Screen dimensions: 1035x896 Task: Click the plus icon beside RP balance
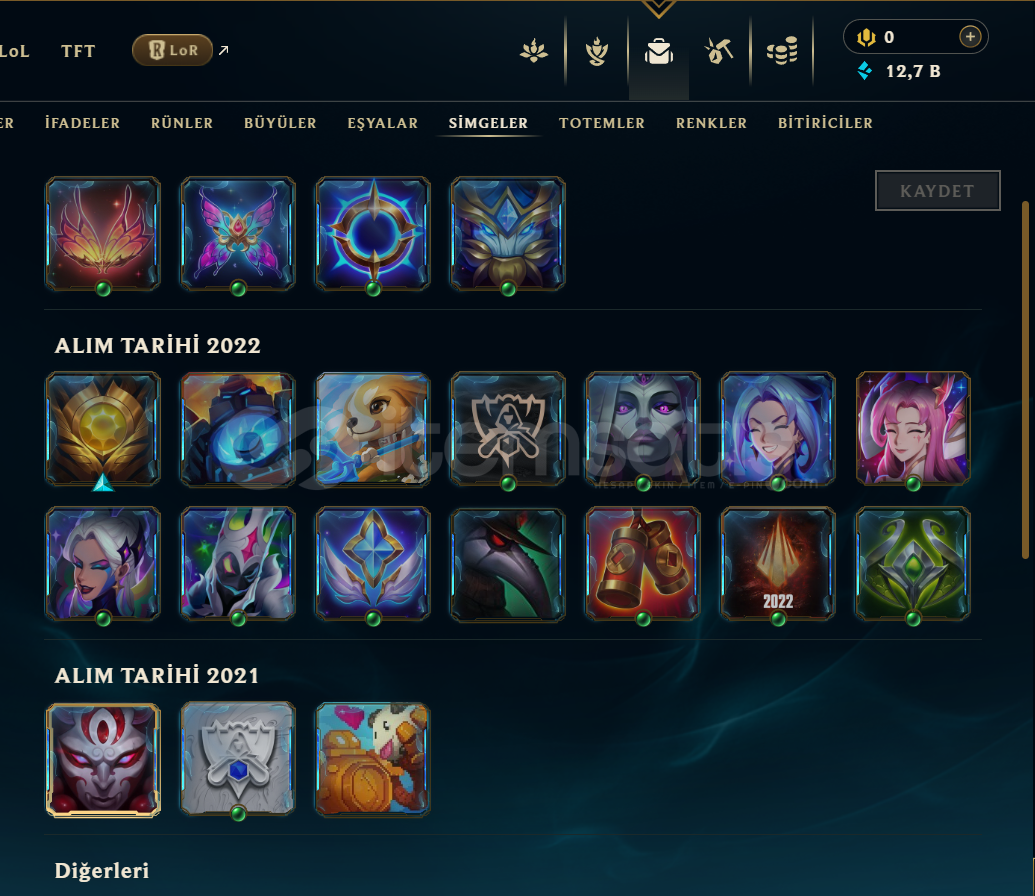[x=970, y=37]
